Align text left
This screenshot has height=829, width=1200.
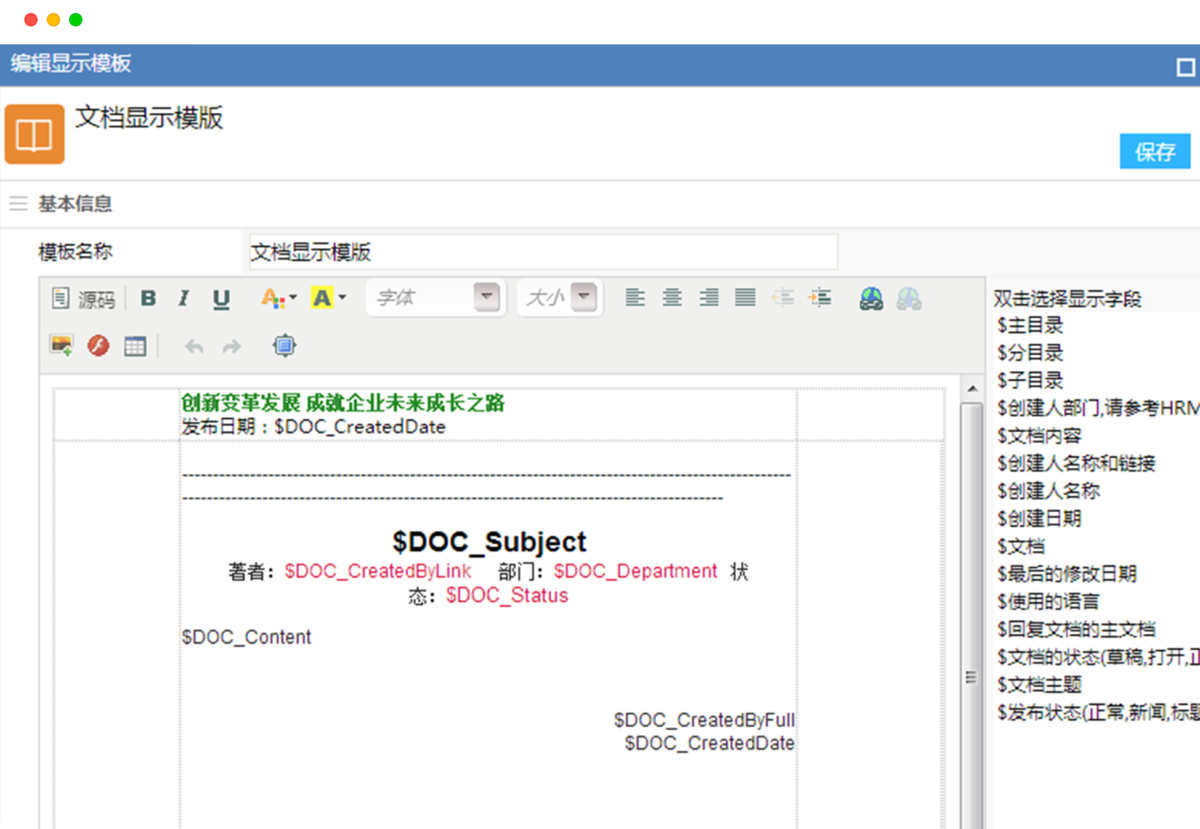coord(635,298)
